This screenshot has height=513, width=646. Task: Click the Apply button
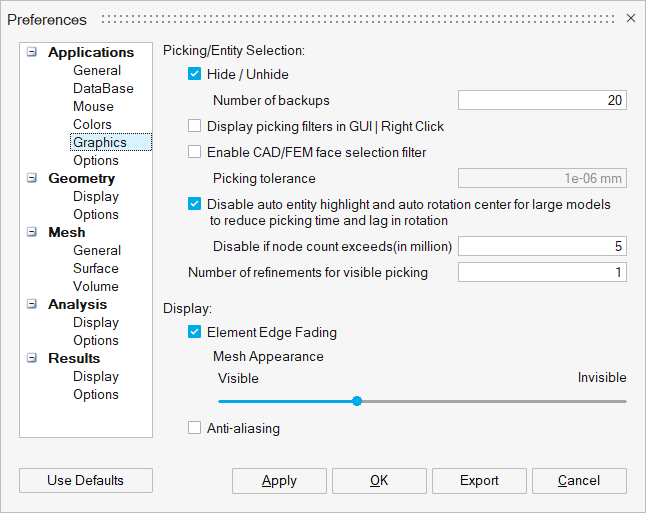tap(279, 481)
